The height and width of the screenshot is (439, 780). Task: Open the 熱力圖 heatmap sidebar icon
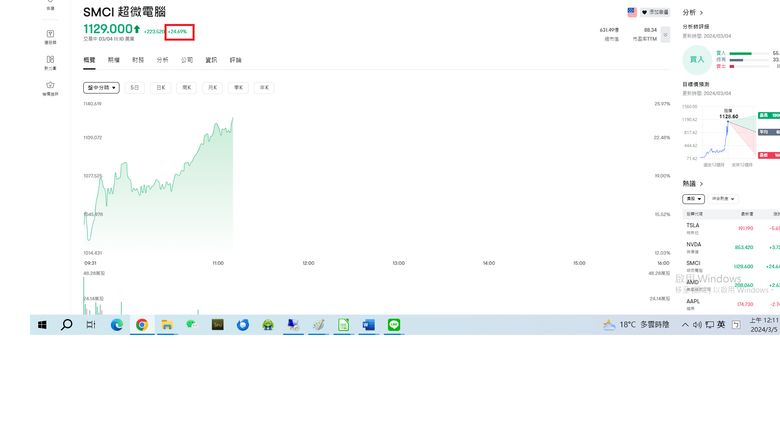(50, 63)
